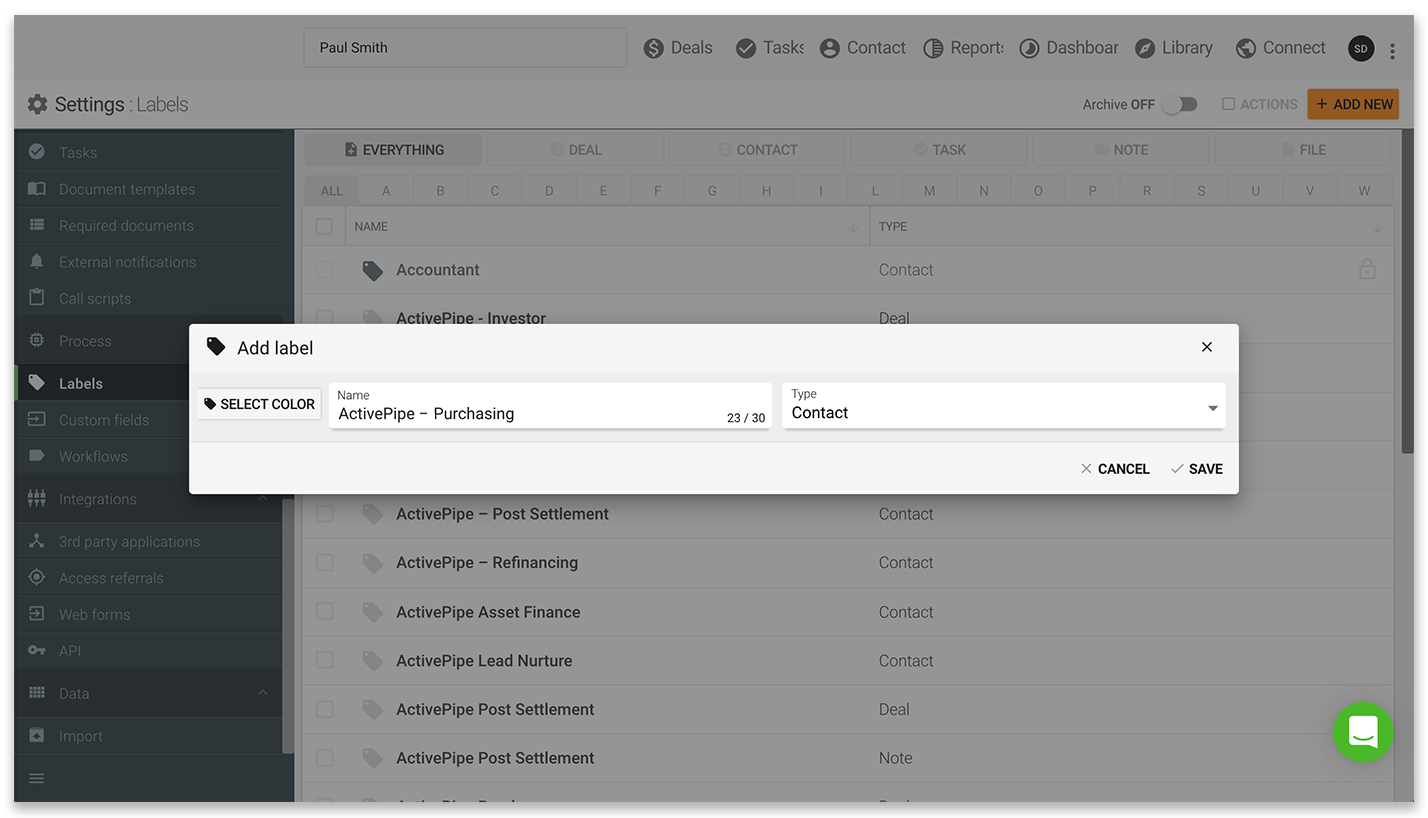The width and height of the screenshot is (1428, 818).
Task: Open the Tasks checkmark icon
Action: tap(746, 48)
